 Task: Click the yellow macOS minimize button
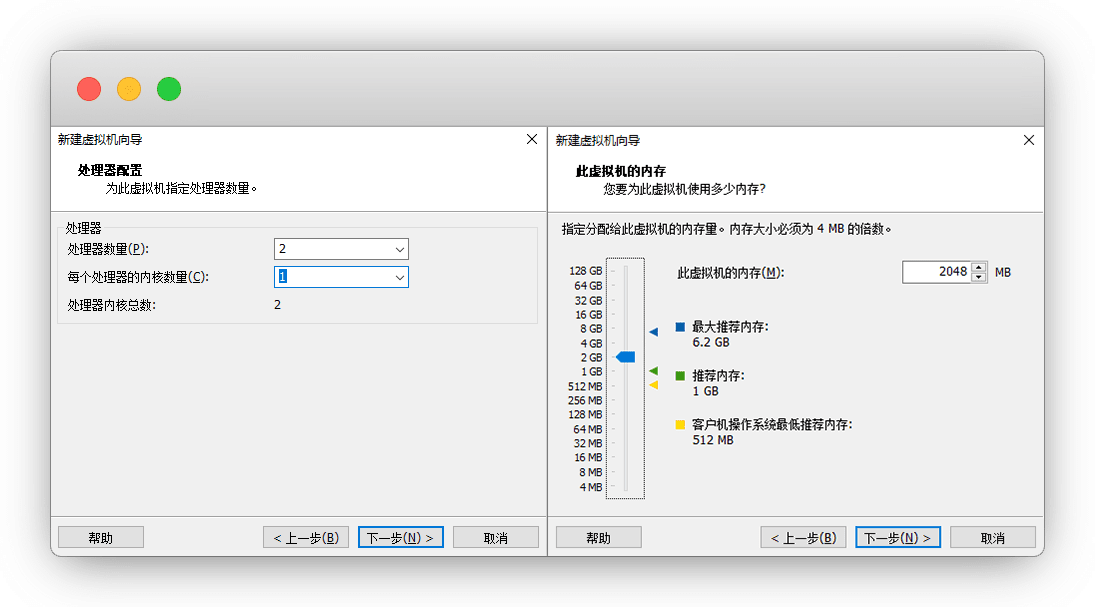129,89
